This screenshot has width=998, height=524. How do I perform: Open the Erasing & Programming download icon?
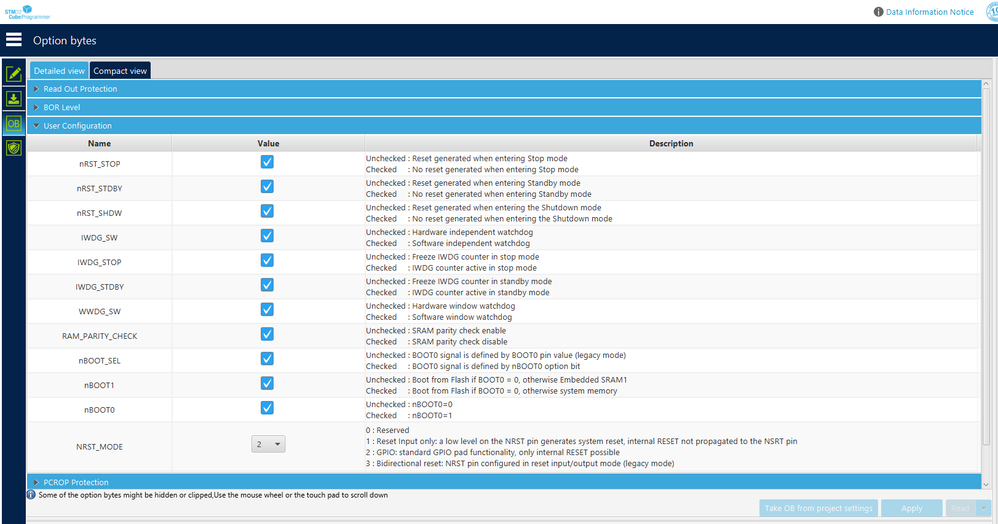click(13, 99)
